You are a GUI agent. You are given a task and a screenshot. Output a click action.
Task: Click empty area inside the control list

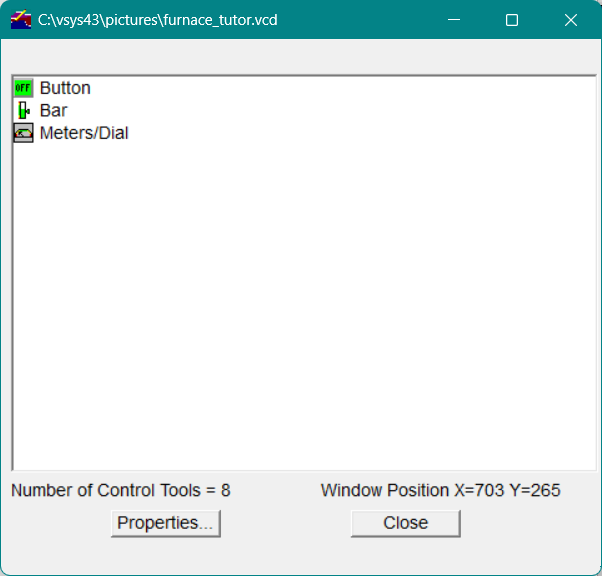(300, 300)
